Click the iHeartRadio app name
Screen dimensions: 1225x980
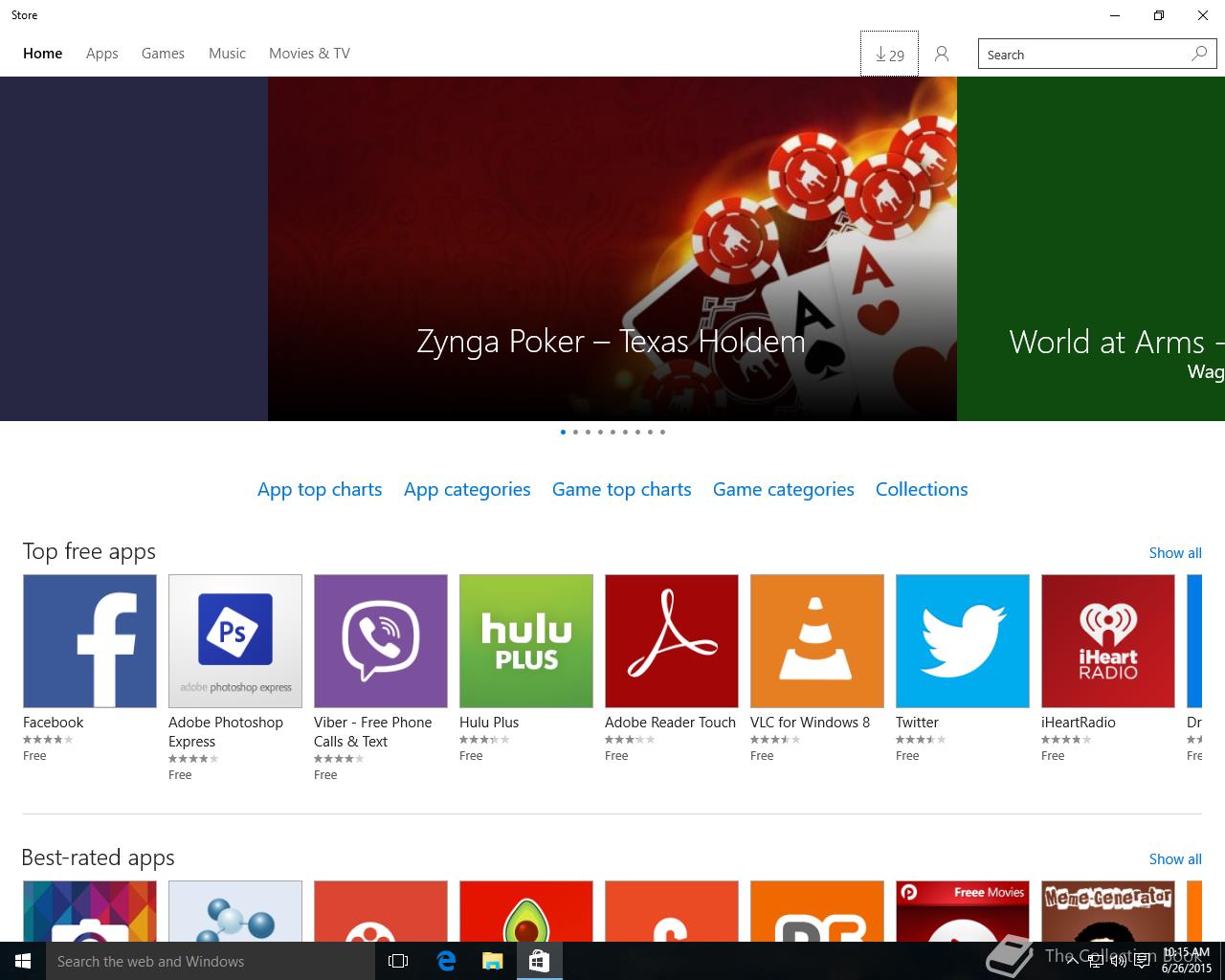pos(1079,723)
